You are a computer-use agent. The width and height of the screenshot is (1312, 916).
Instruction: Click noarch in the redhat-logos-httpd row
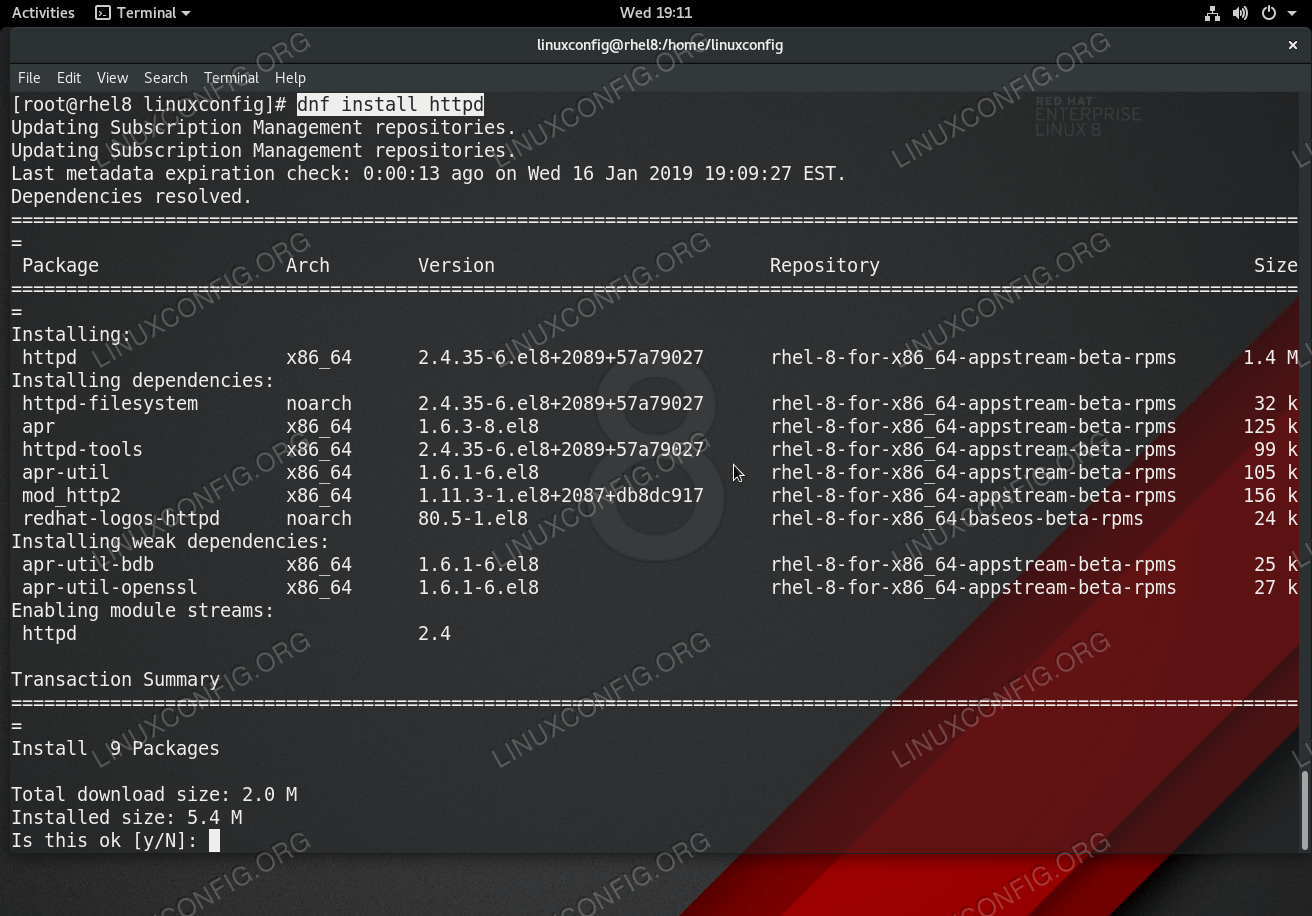click(319, 519)
